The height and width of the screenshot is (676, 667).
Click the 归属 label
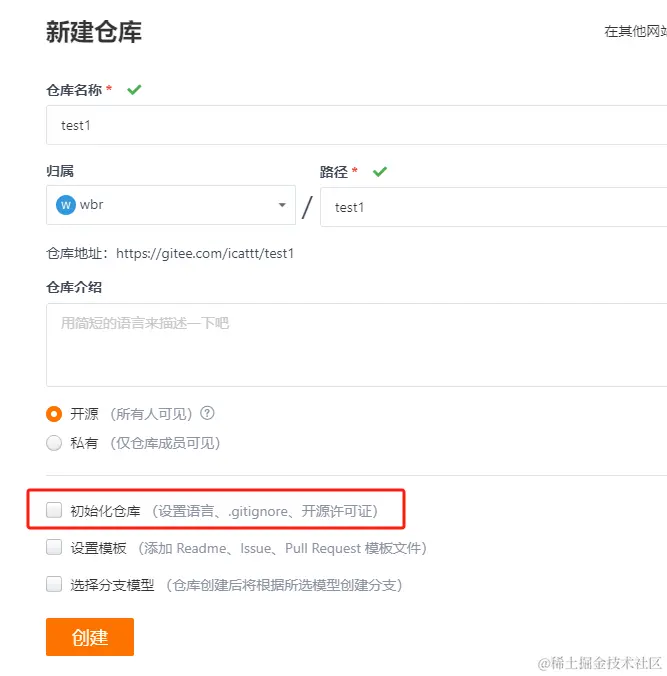coord(60,171)
